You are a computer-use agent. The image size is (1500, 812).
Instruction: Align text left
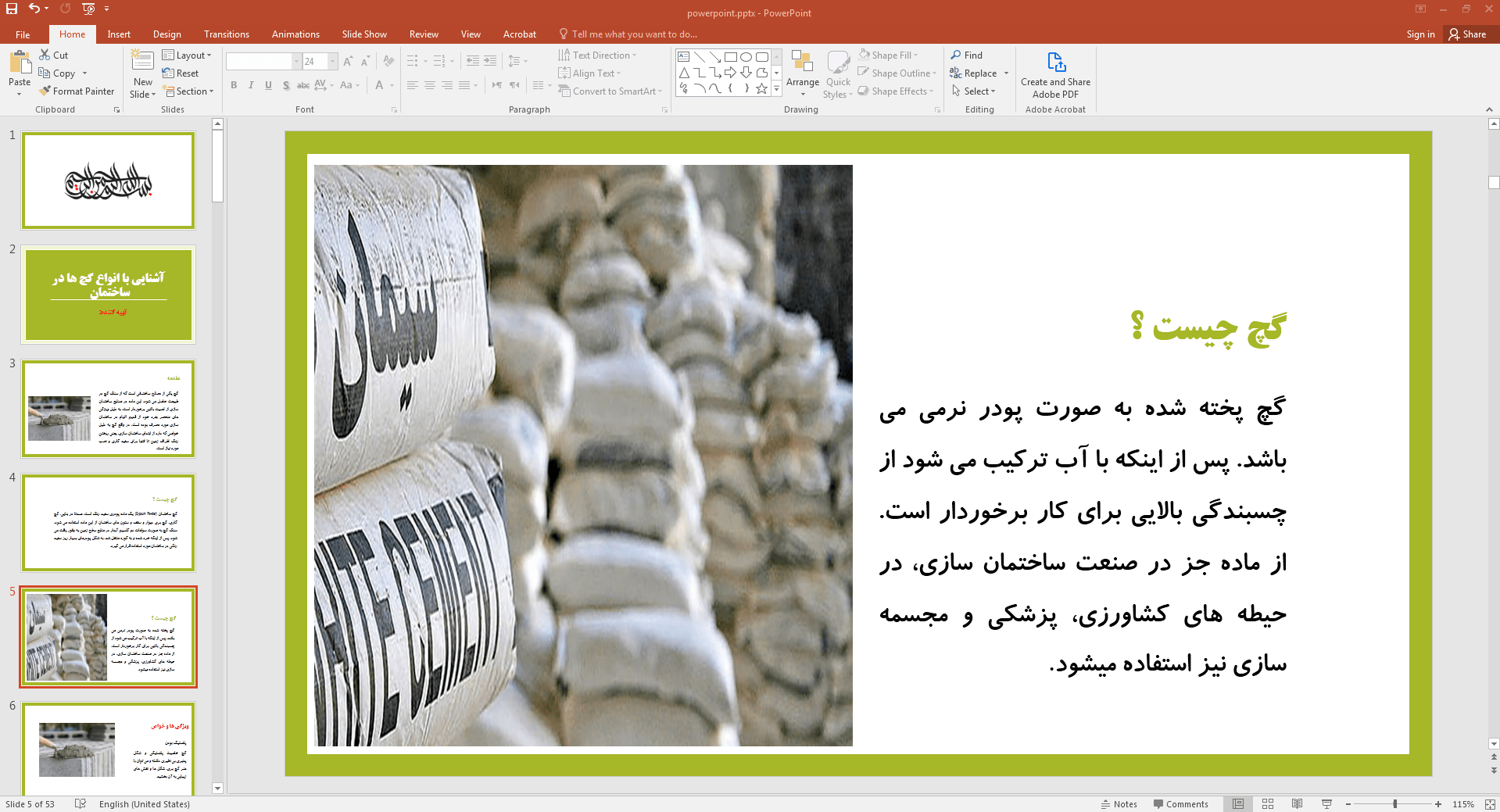413,85
